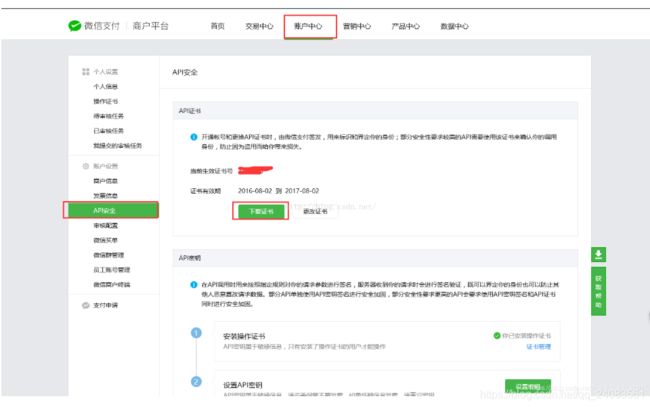Image resolution: width=650 pixels, height=407 pixels.
Task: Go to the 产品中心 tab
Action: tap(405, 26)
